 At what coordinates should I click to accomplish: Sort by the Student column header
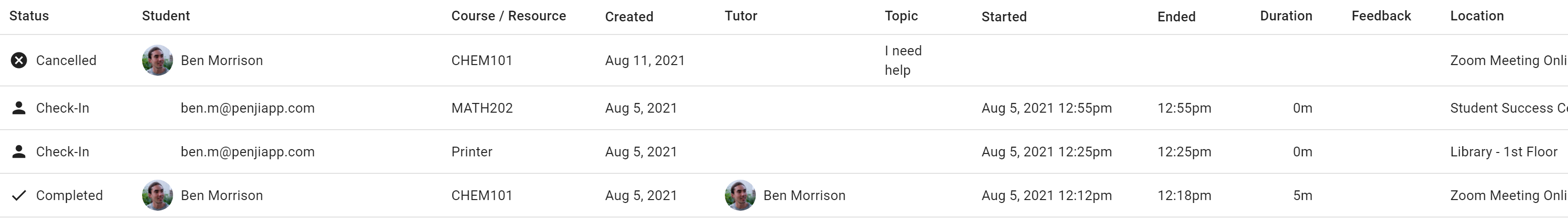click(x=165, y=17)
